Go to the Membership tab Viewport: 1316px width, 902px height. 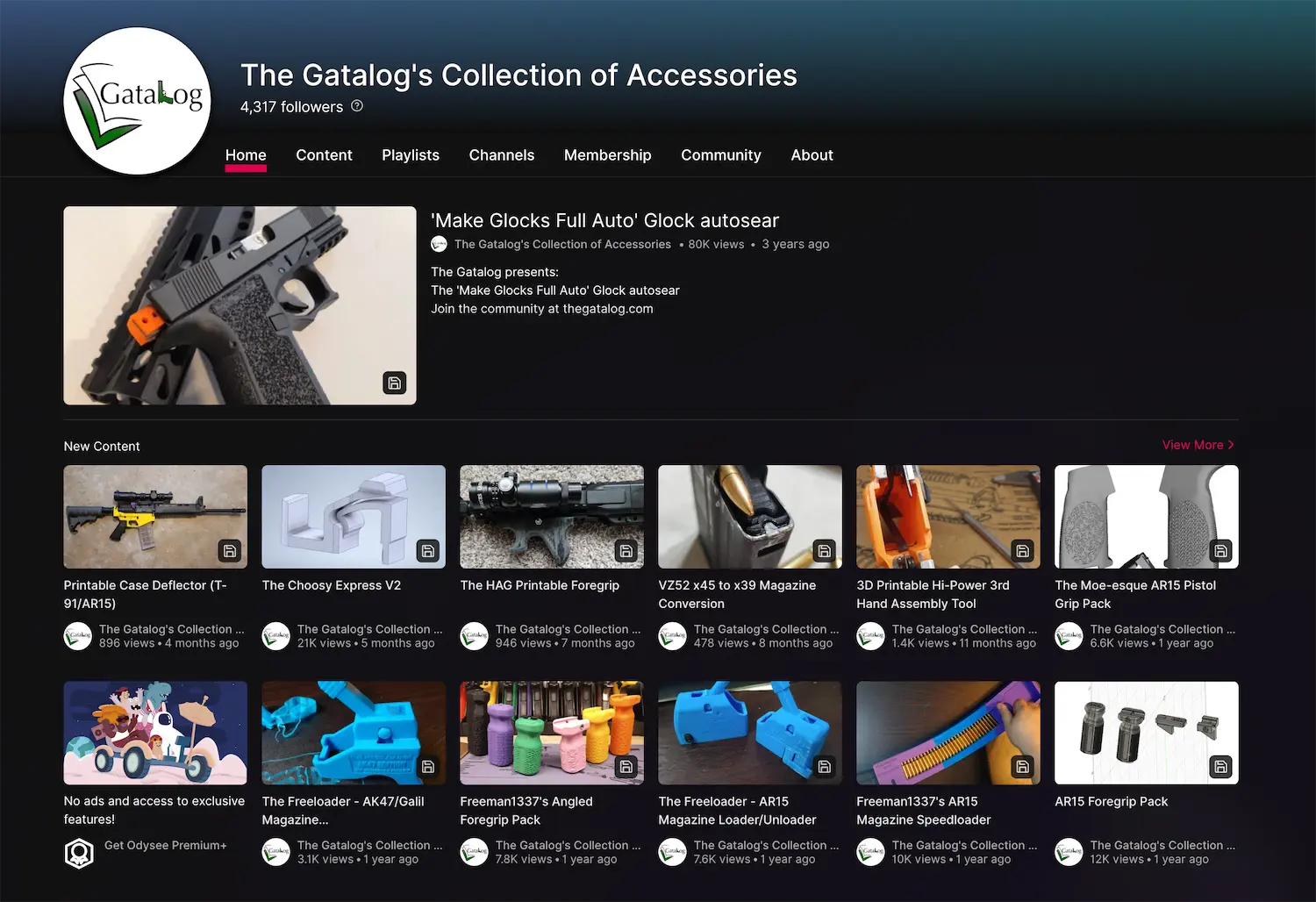click(608, 155)
